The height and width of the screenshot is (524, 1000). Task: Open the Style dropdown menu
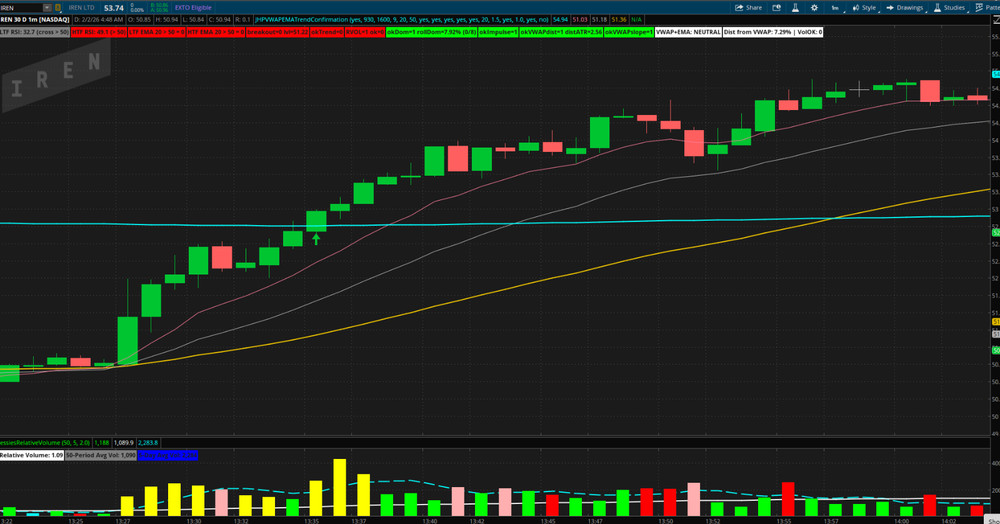[x=864, y=8]
